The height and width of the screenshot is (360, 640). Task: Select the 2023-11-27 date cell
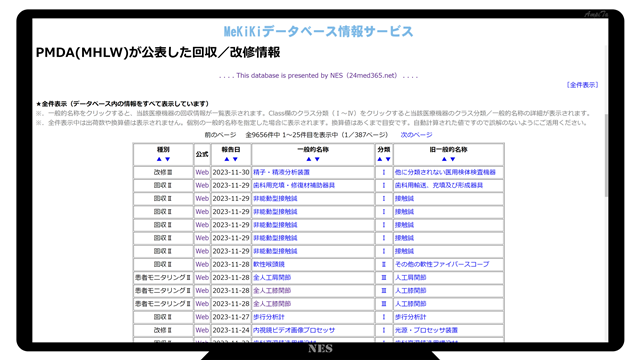(x=231, y=317)
